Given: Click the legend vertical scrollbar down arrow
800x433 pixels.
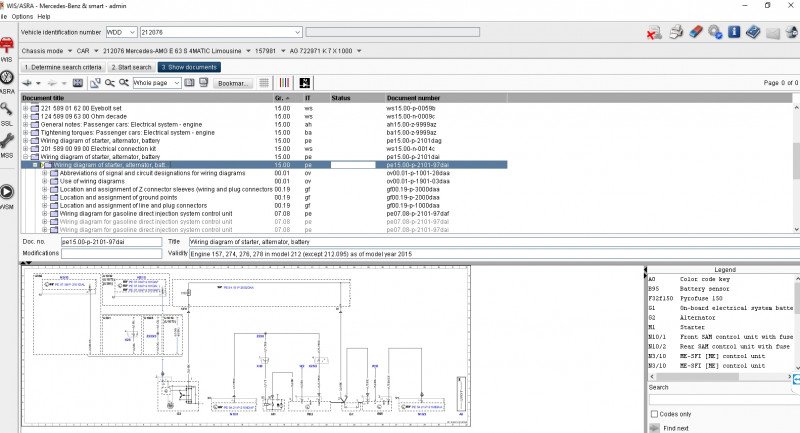Looking at the screenshot, I should 796,368.
